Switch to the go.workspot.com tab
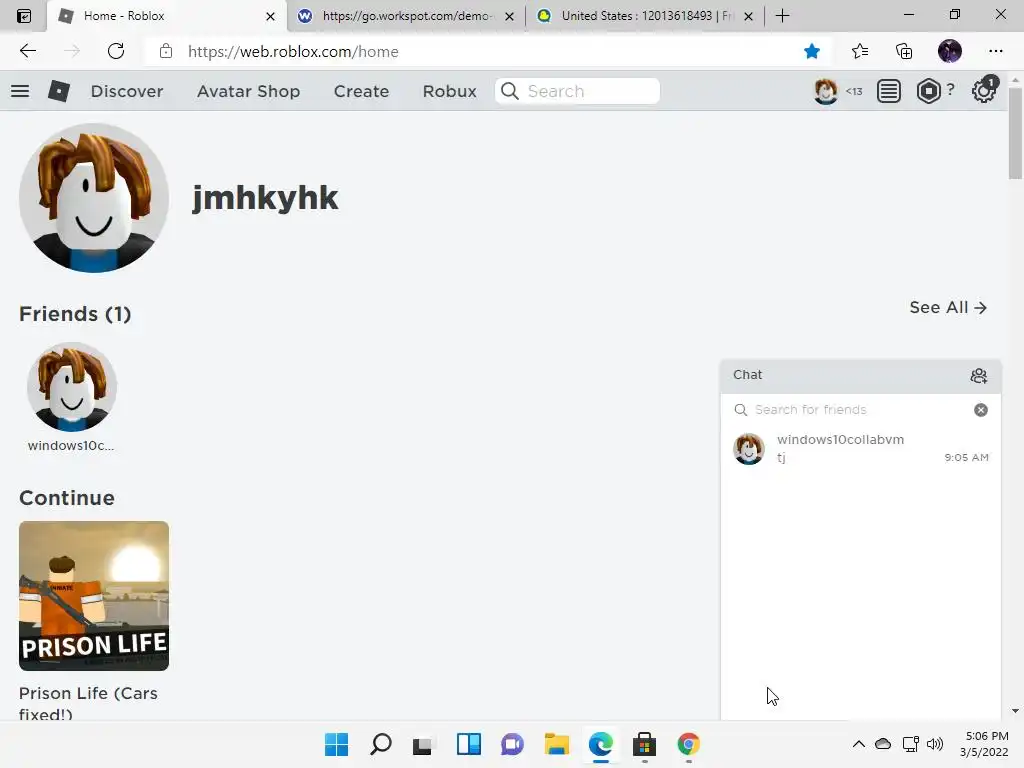Viewport: 1024px width, 768px height. tap(407, 16)
